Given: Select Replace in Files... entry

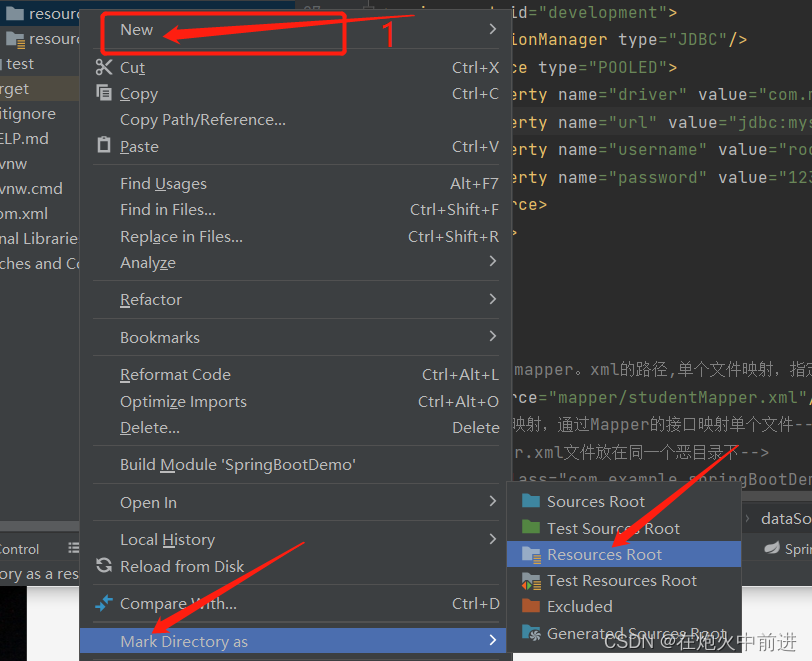Looking at the screenshot, I should pyautogui.click(x=296, y=237).
